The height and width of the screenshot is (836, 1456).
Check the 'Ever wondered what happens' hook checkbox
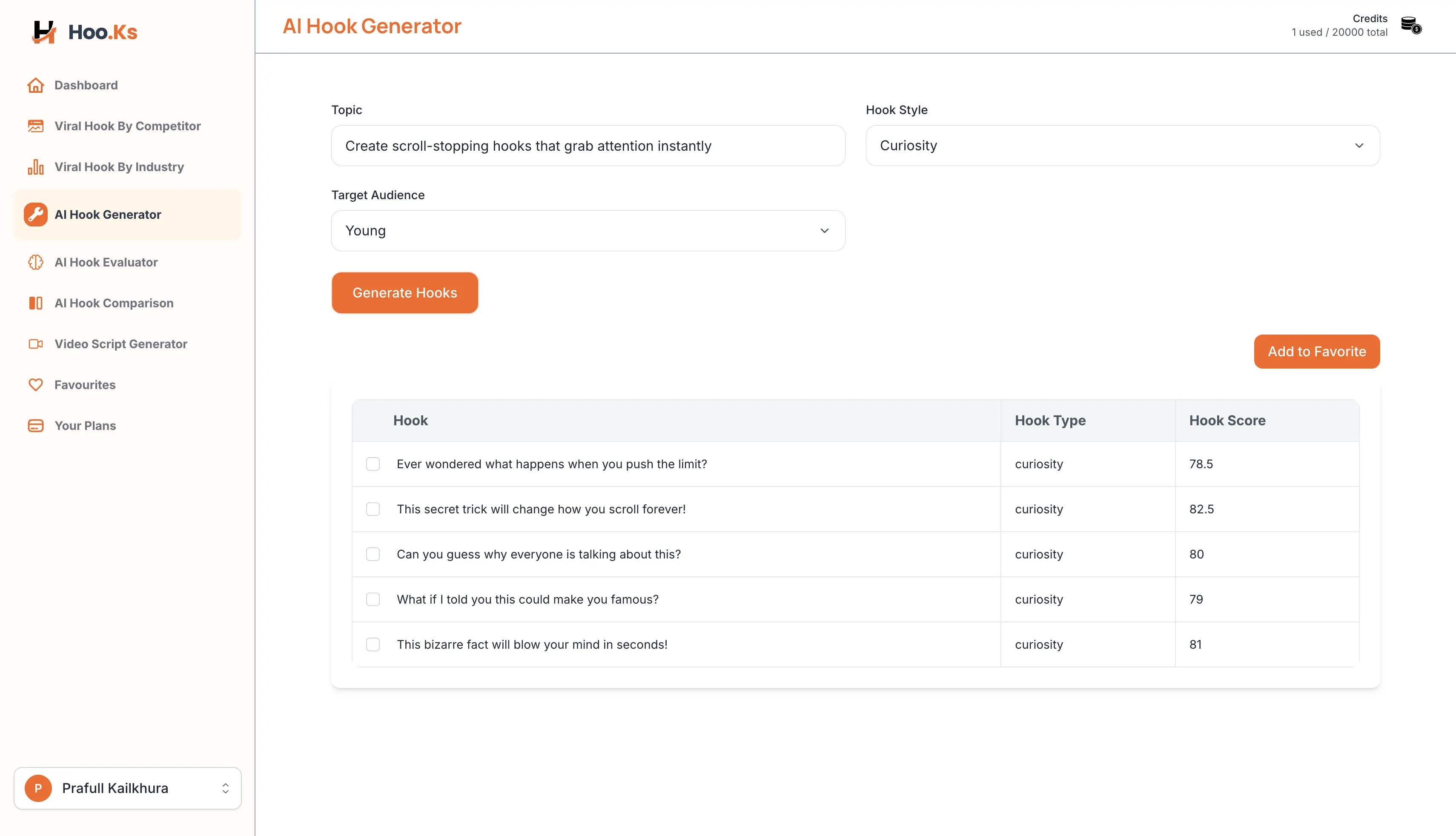373,464
